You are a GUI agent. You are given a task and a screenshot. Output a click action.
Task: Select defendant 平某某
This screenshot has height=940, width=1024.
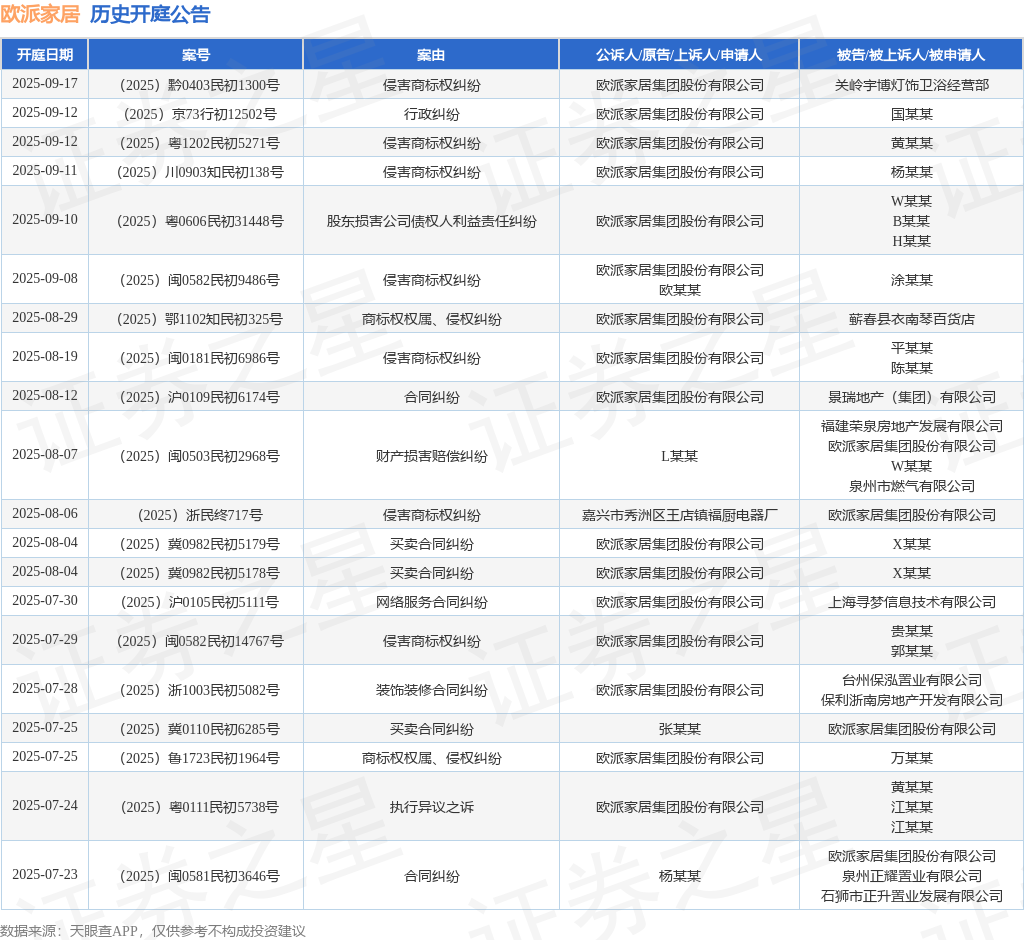pos(912,348)
